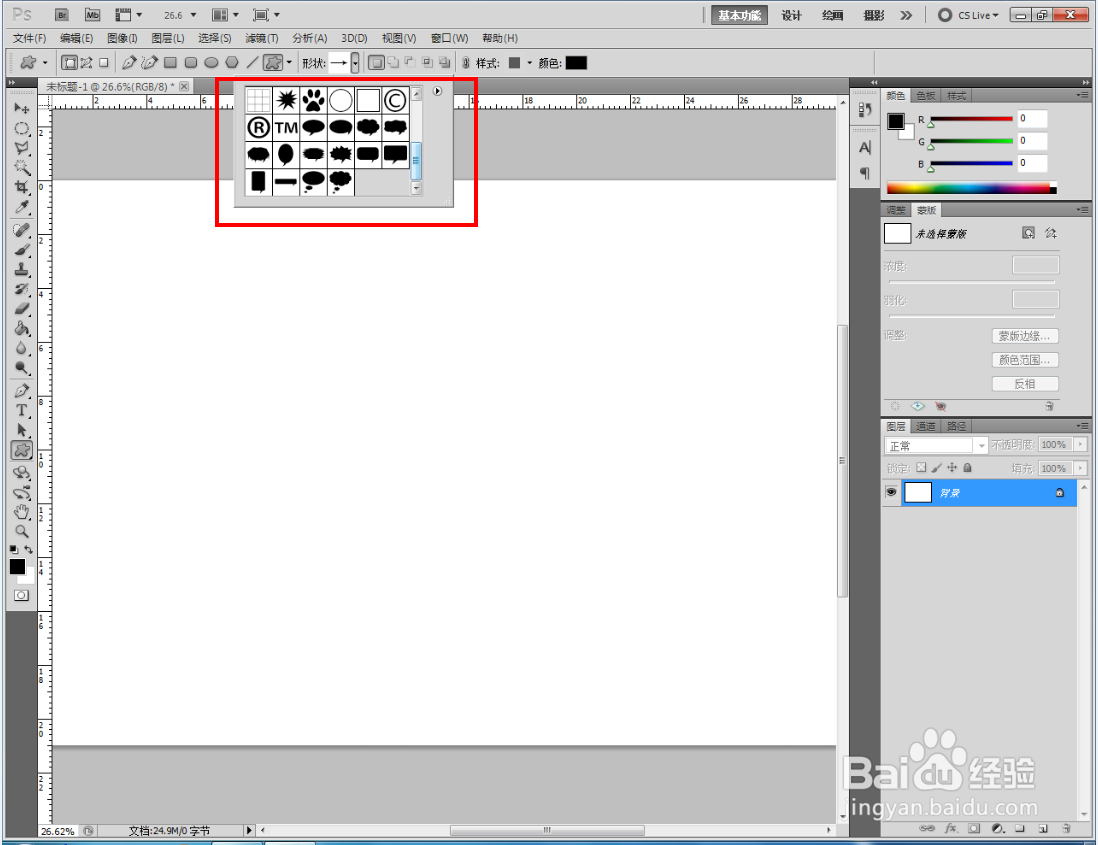
Task: Click the 蒙版边缘... button
Action: 1024,337
